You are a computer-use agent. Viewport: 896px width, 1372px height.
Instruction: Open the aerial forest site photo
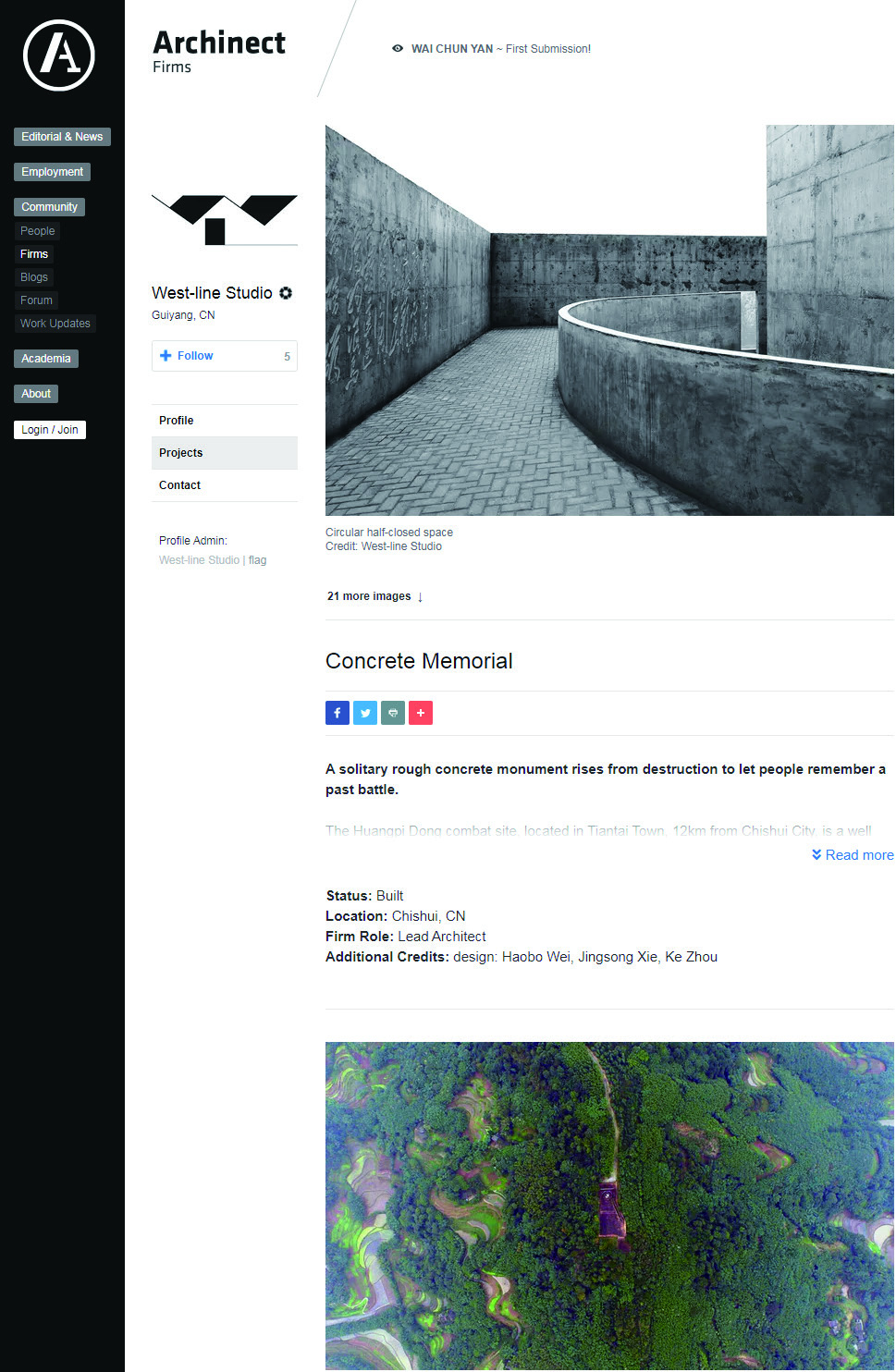click(x=609, y=1207)
